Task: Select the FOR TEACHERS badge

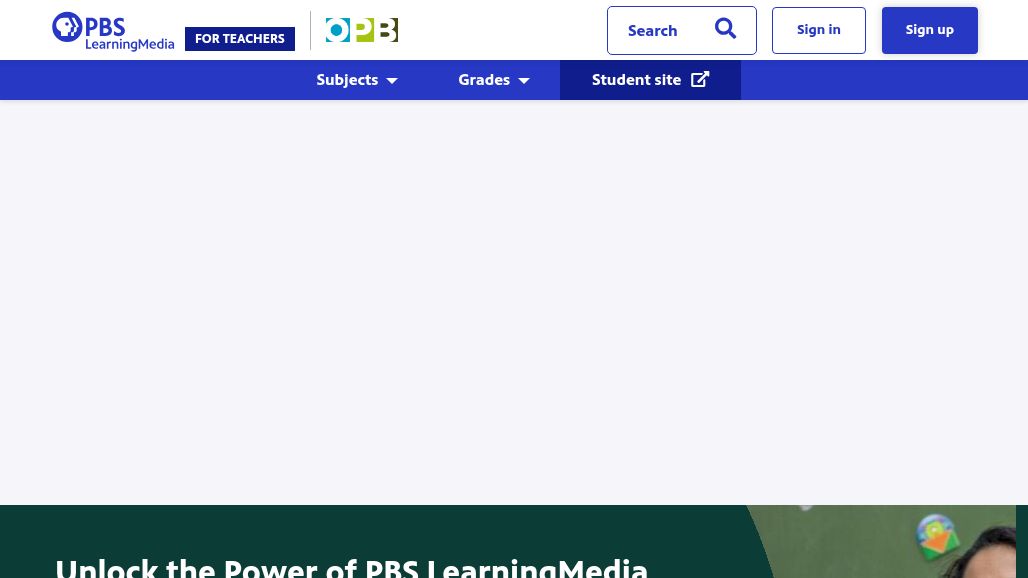Action: pos(240,38)
